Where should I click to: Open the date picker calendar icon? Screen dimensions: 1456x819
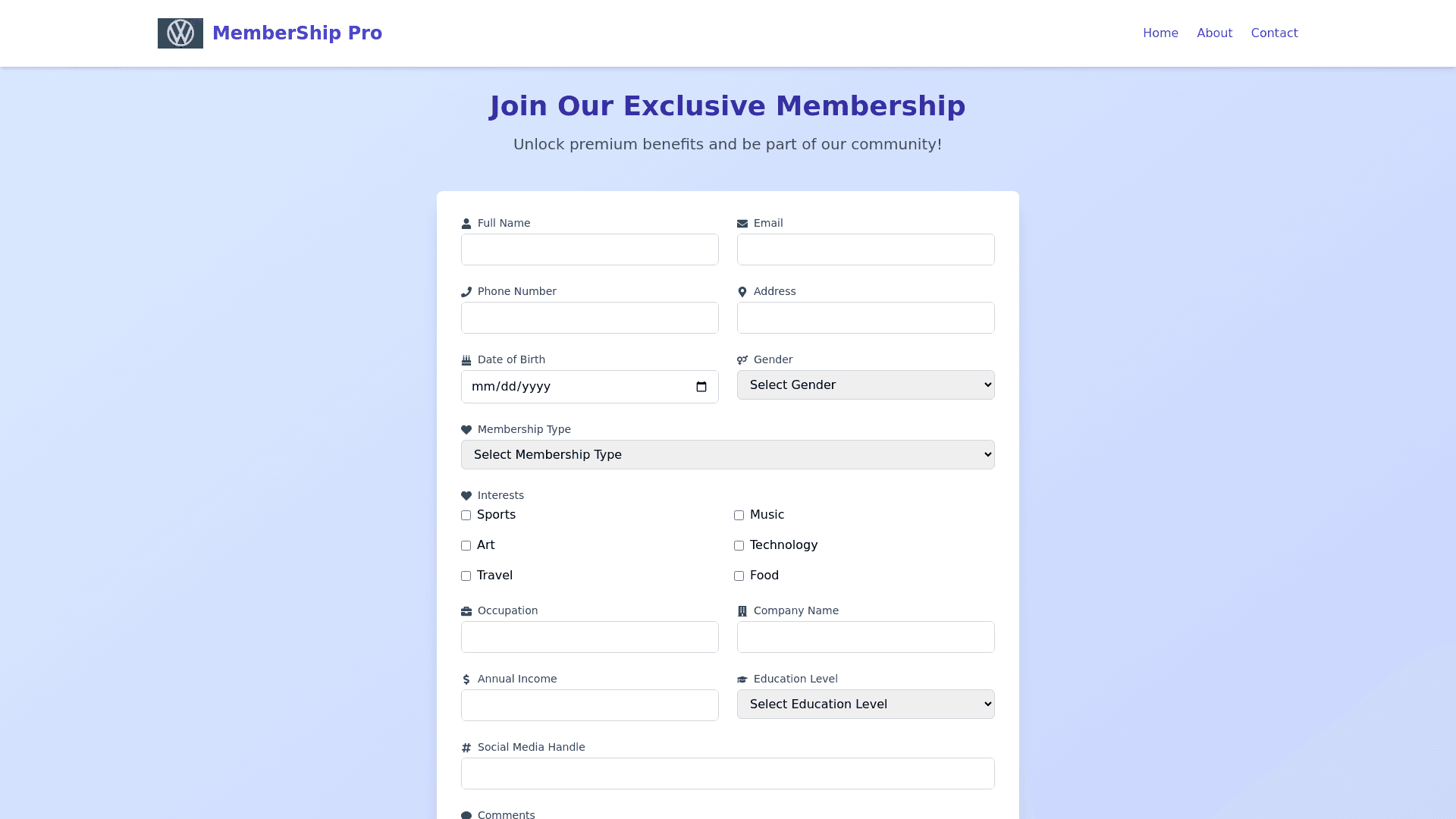click(x=701, y=387)
